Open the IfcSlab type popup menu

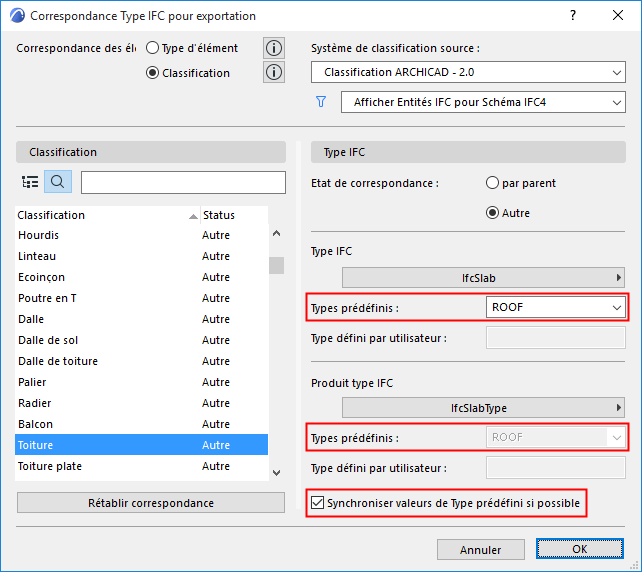[483, 277]
